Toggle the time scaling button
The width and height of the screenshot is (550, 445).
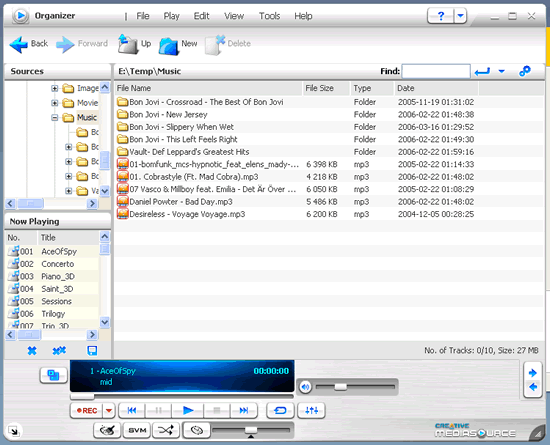[197, 430]
